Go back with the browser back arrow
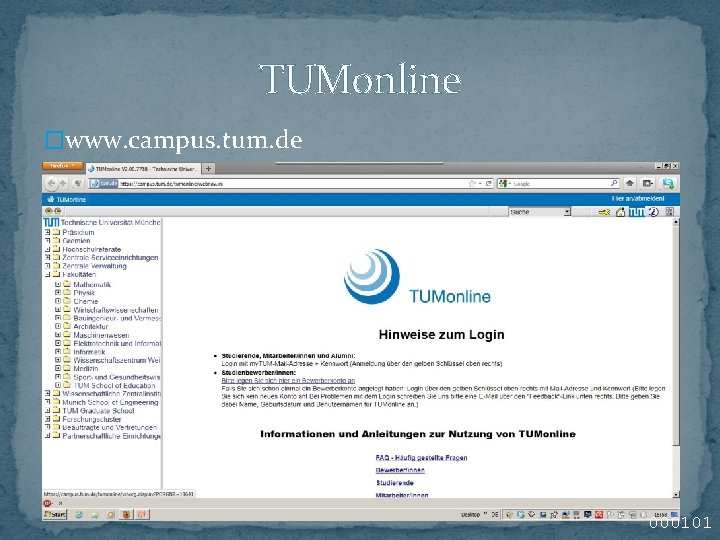The width and height of the screenshot is (720, 540). [51, 184]
